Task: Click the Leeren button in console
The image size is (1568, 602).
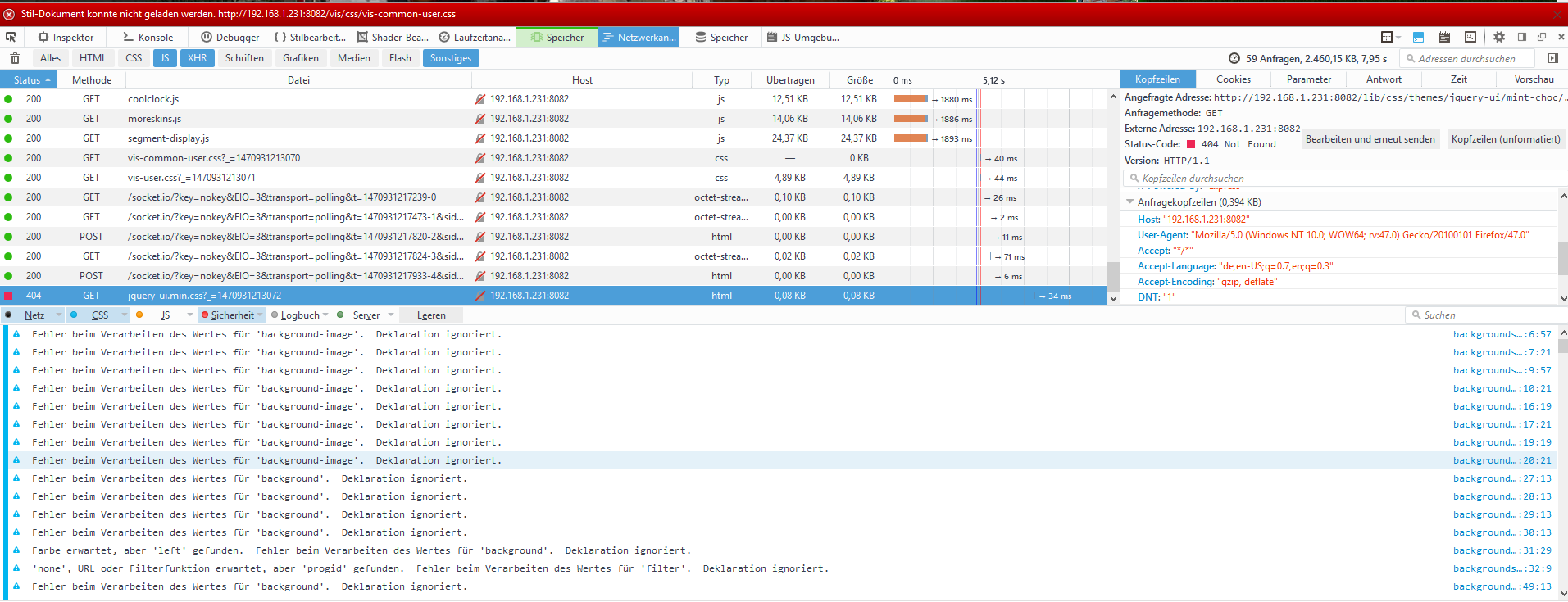Action: pyautogui.click(x=431, y=315)
